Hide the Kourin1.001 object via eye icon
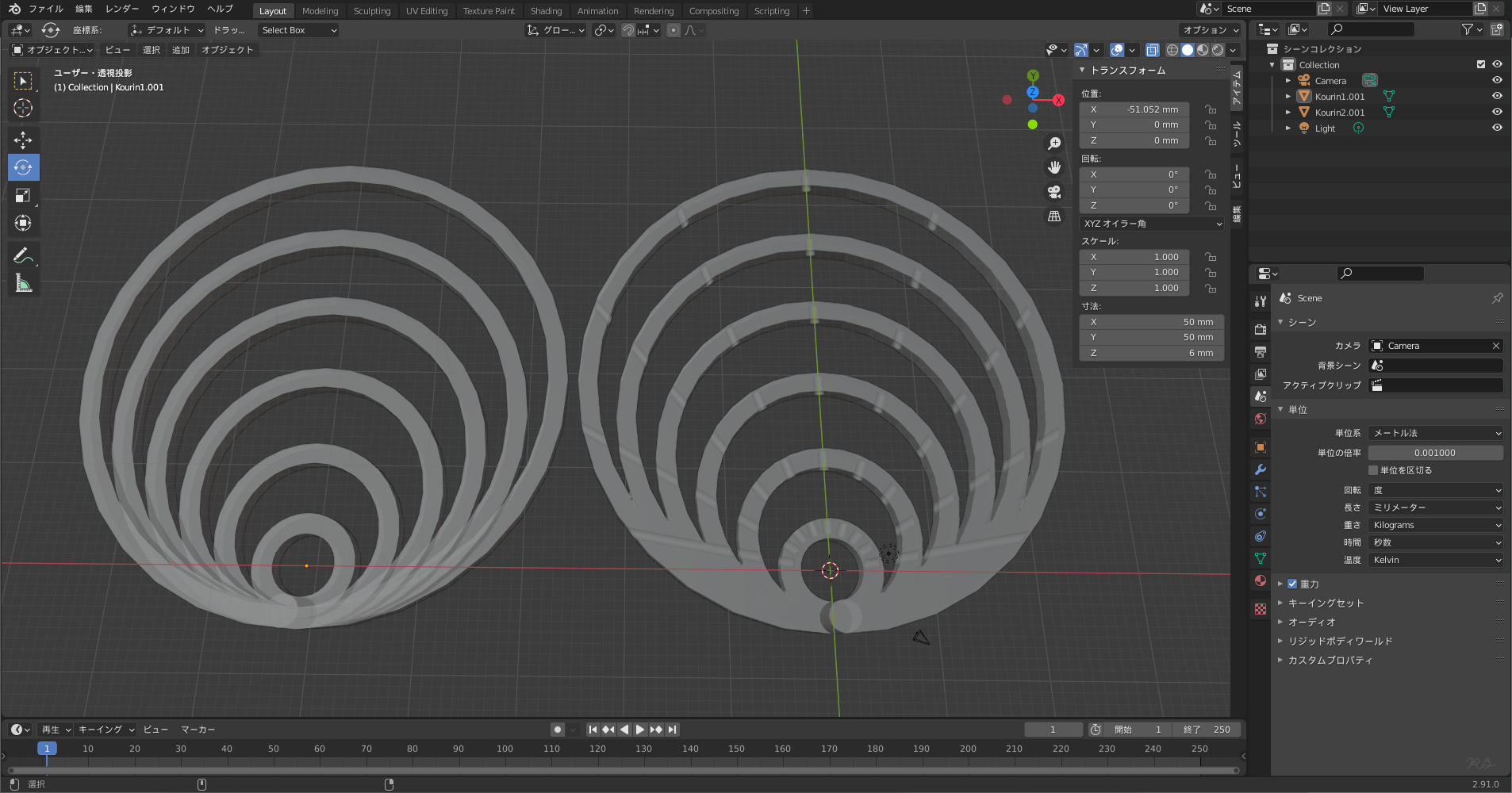This screenshot has height=793, width=1512. [x=1497, y=96]
